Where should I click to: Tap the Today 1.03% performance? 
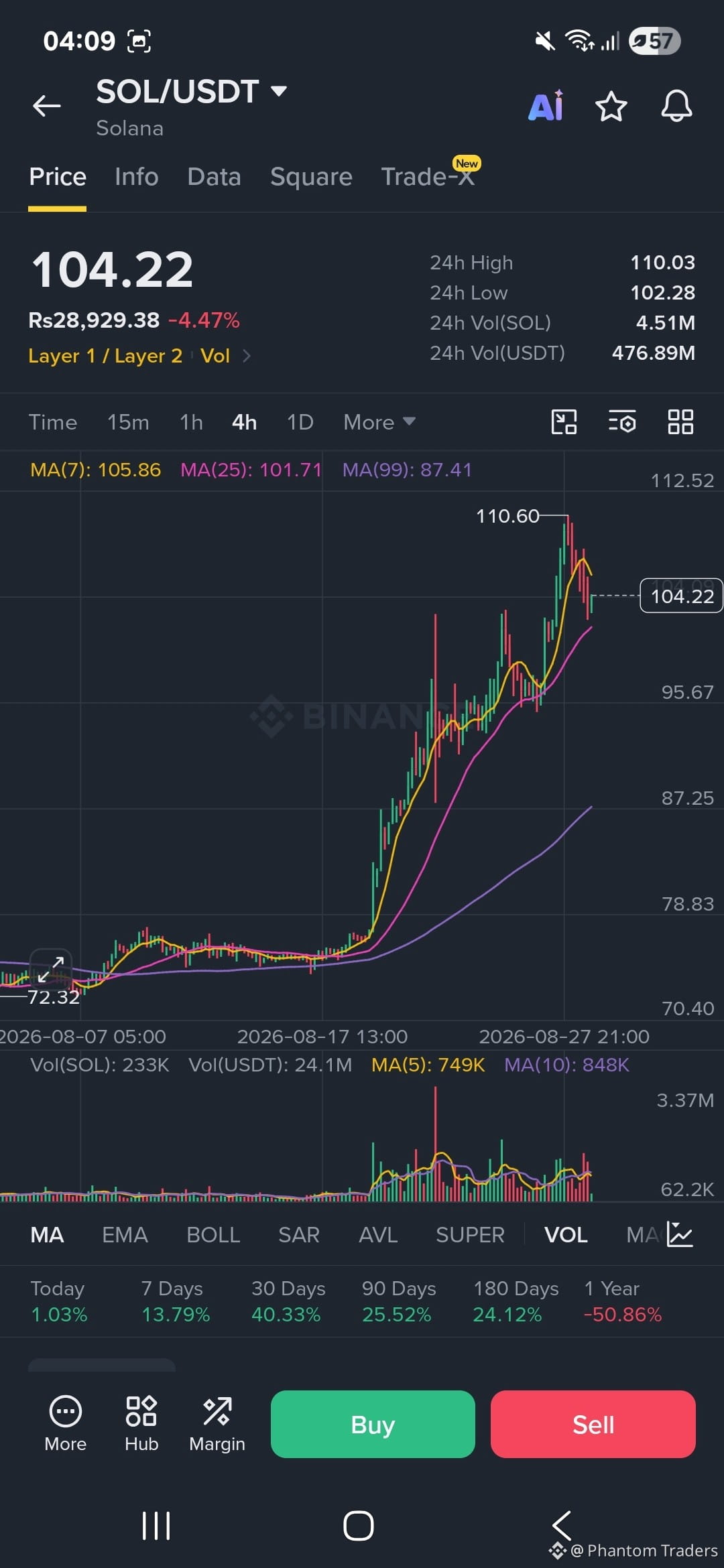59,1301
